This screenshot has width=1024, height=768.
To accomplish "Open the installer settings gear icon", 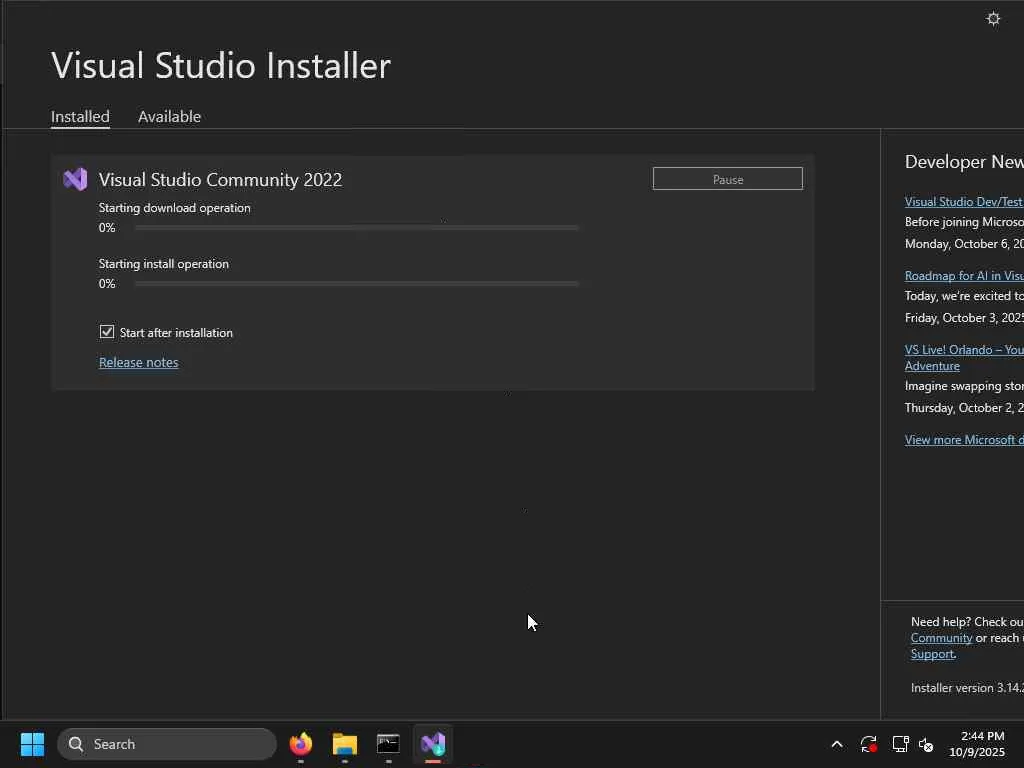I will [993, 18].
